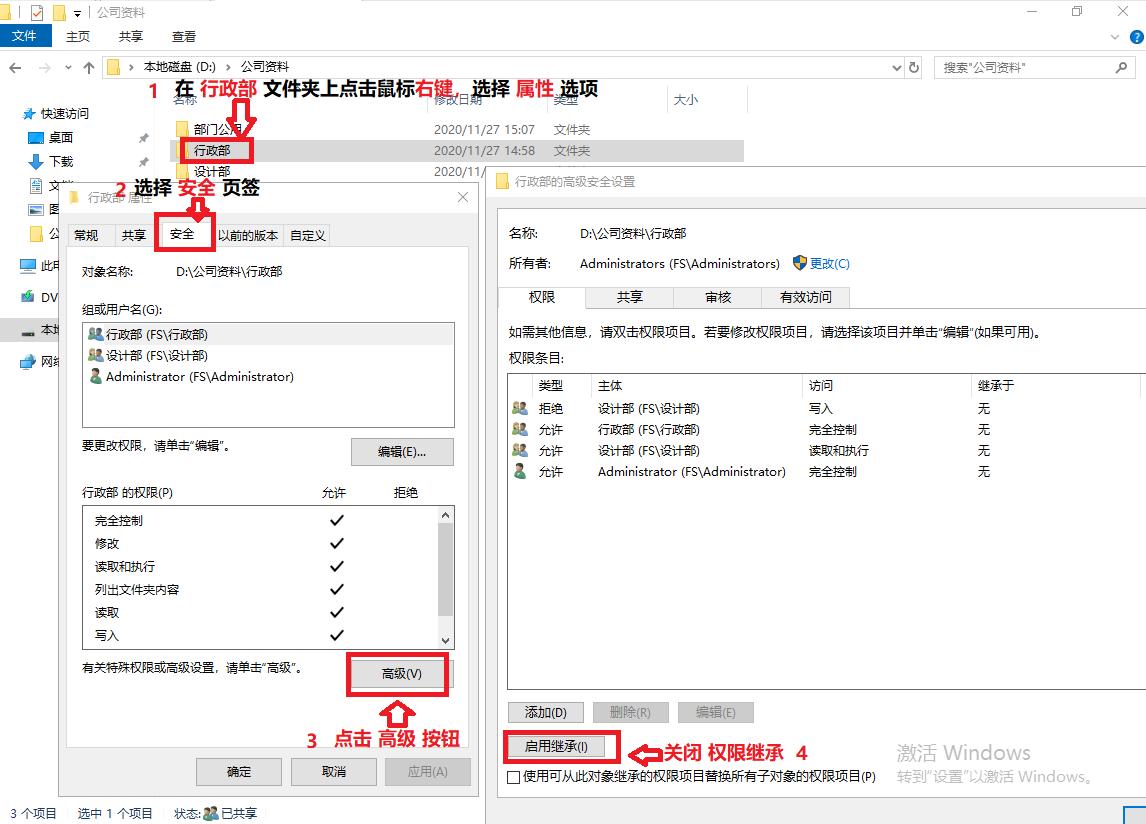Click the chevron after 本地磁盘 (D:) breadcrumb
The width and height of the screenshot is (1146, 824).
pos(228,67)
